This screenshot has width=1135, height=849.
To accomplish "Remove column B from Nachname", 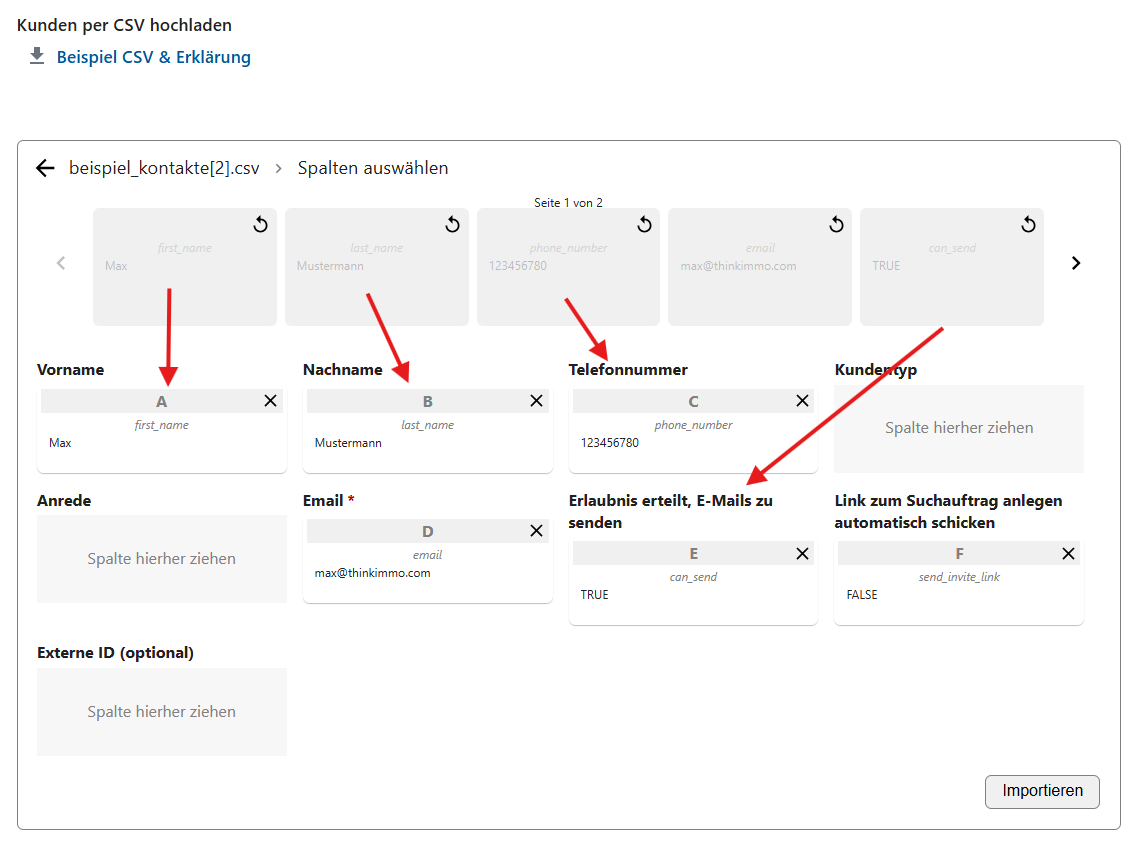I will point(537,401).
